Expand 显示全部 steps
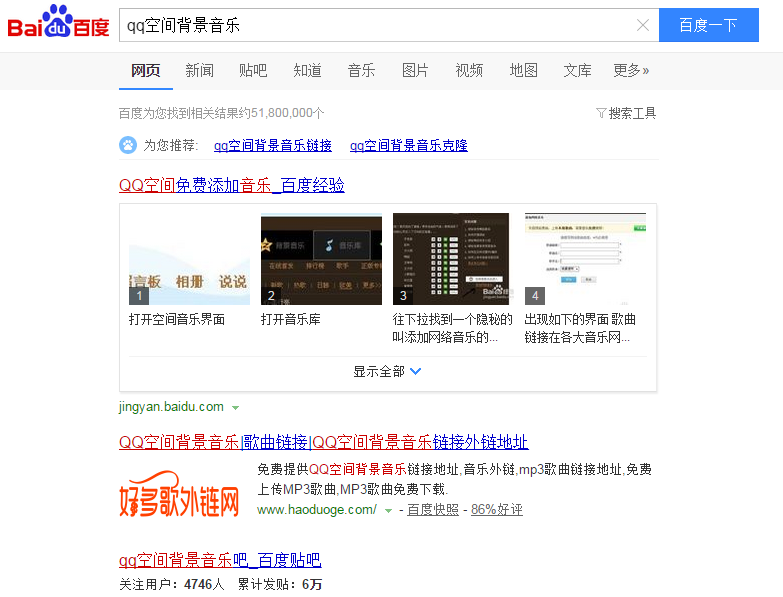783x597 pixels. [x=387, y=371]
